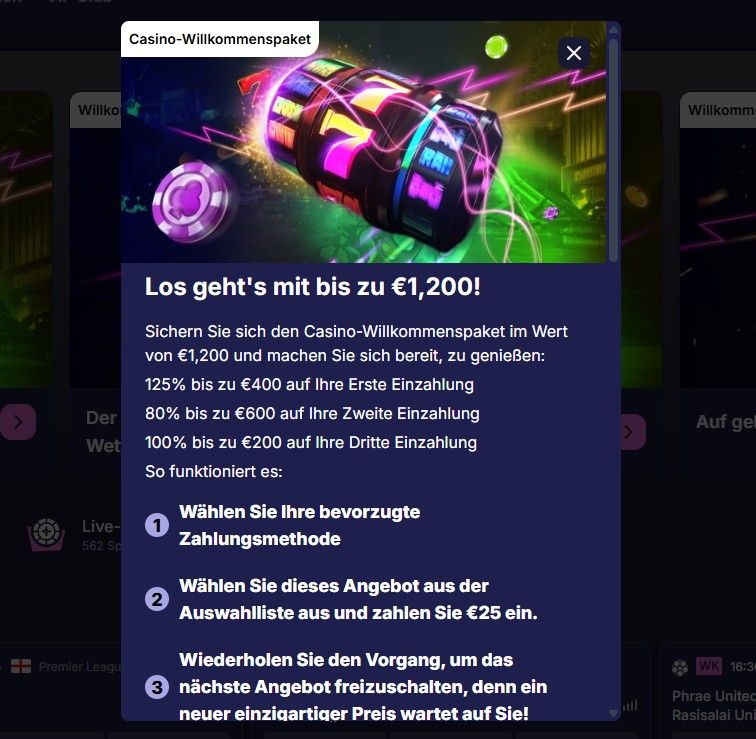The height and width of the screenshot is (739, 756).
Task: Click the scrollbar down arrow in popup
Action: [x=613, y=713]
